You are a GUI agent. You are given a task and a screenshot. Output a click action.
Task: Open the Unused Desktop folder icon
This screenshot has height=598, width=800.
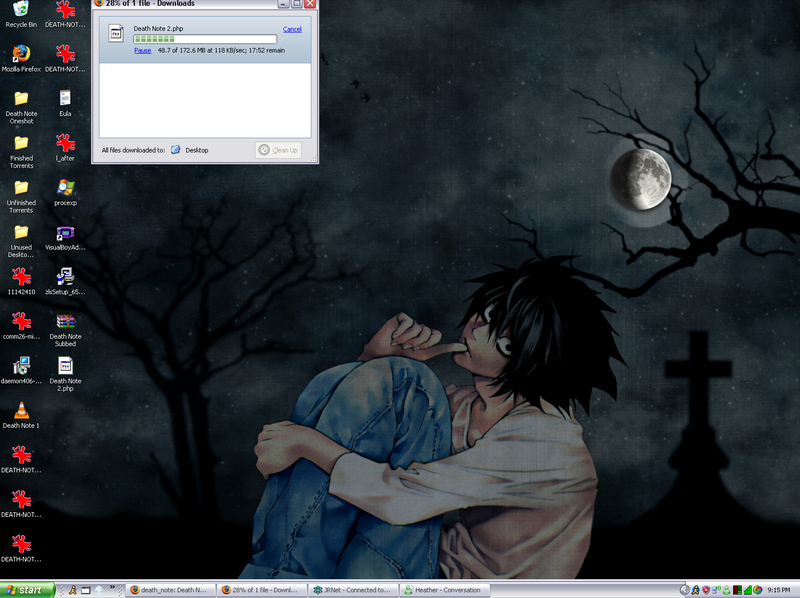click(x=21, y=241)
